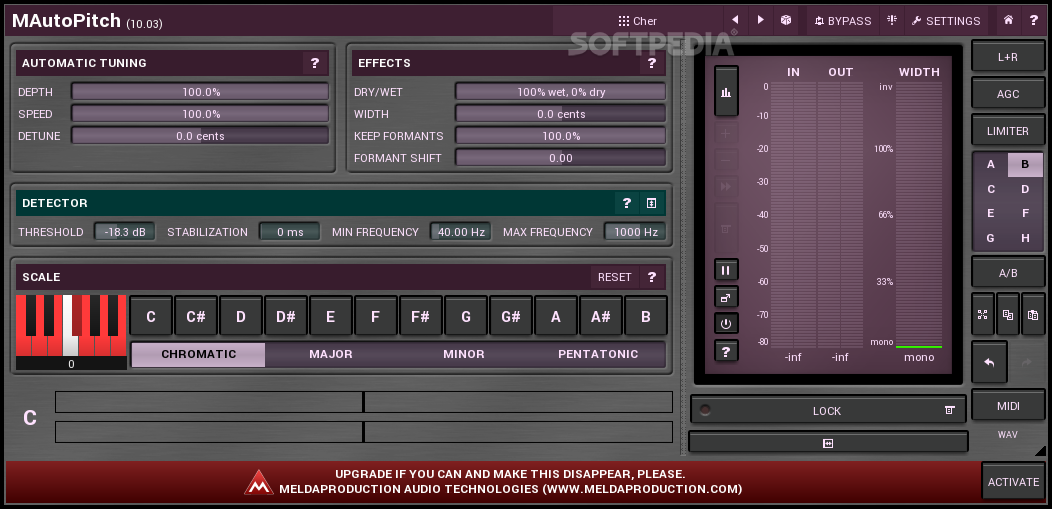Click the morph icon below A/B

pyautogui.click(x=983, y=314)
